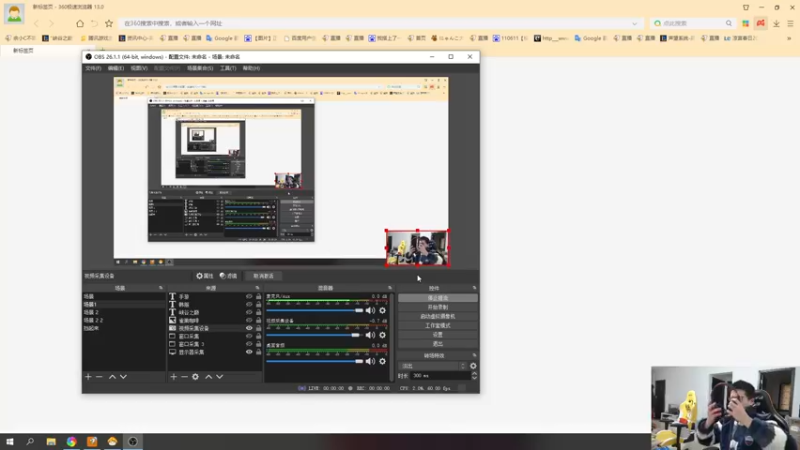Expand browser address bar dropdown chevron

(x=635, y=23)
